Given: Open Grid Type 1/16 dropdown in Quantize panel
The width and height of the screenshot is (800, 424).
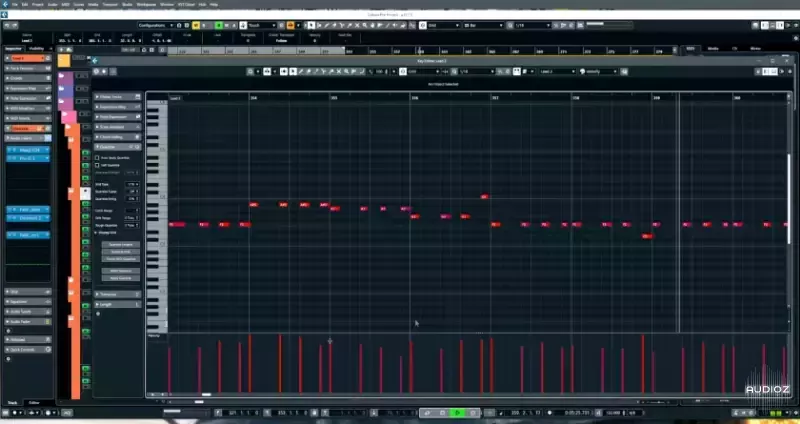Looking at the screenshot, I should click(x=133, y=184).
